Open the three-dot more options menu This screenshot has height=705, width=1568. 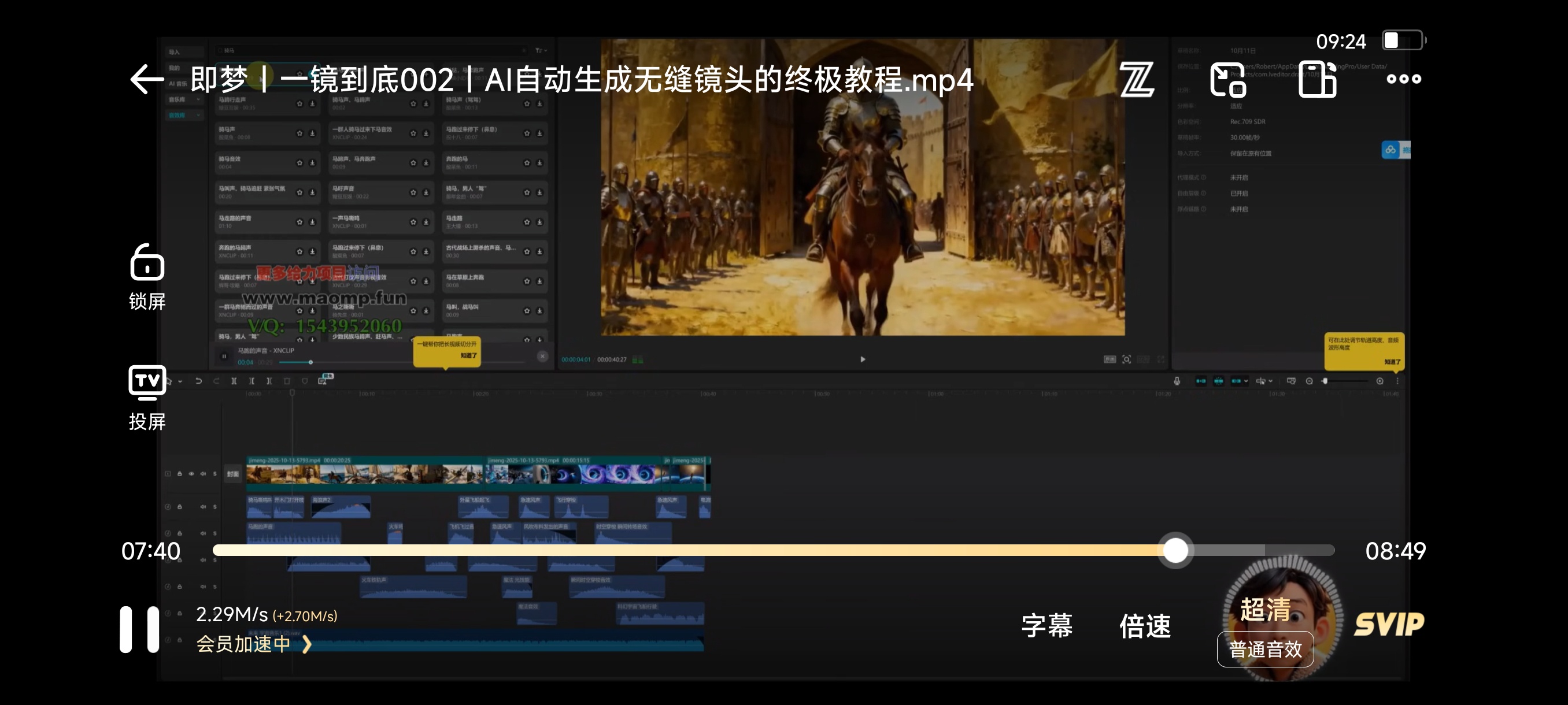coord(1404,79)
